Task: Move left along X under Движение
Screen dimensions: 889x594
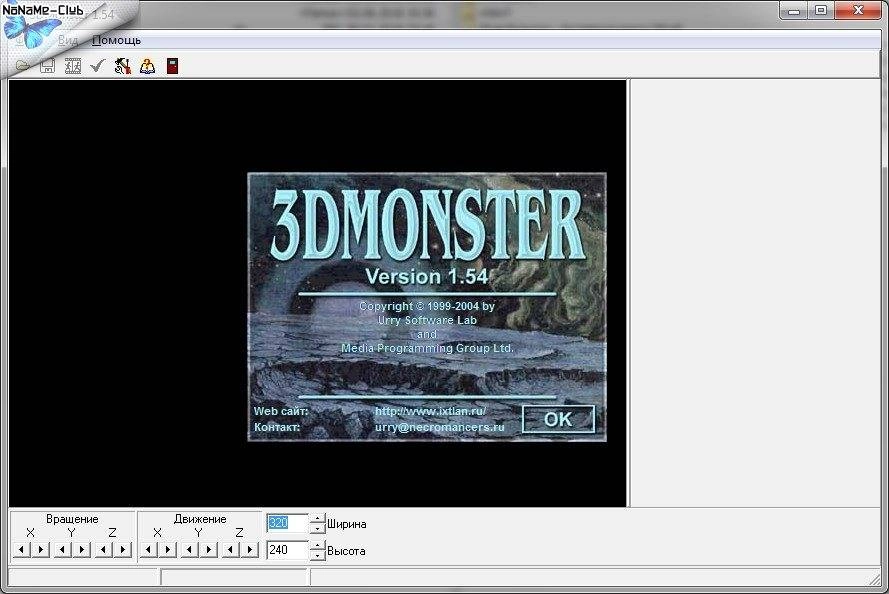Action: point(149,549)
